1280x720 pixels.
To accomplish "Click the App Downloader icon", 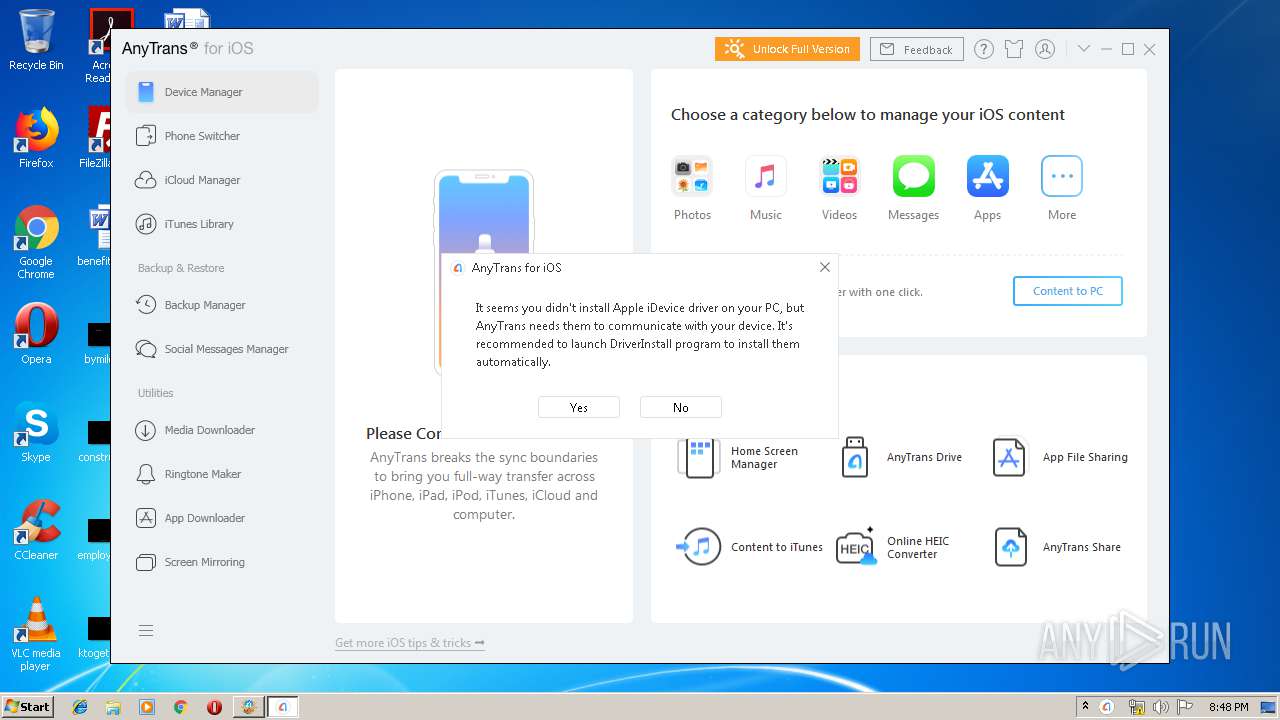I will (x=146, y=518).
